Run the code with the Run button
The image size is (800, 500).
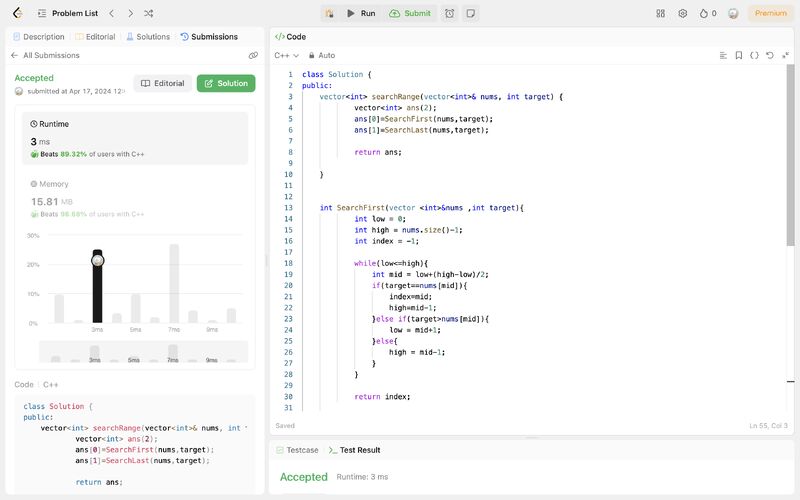point(361,13)
